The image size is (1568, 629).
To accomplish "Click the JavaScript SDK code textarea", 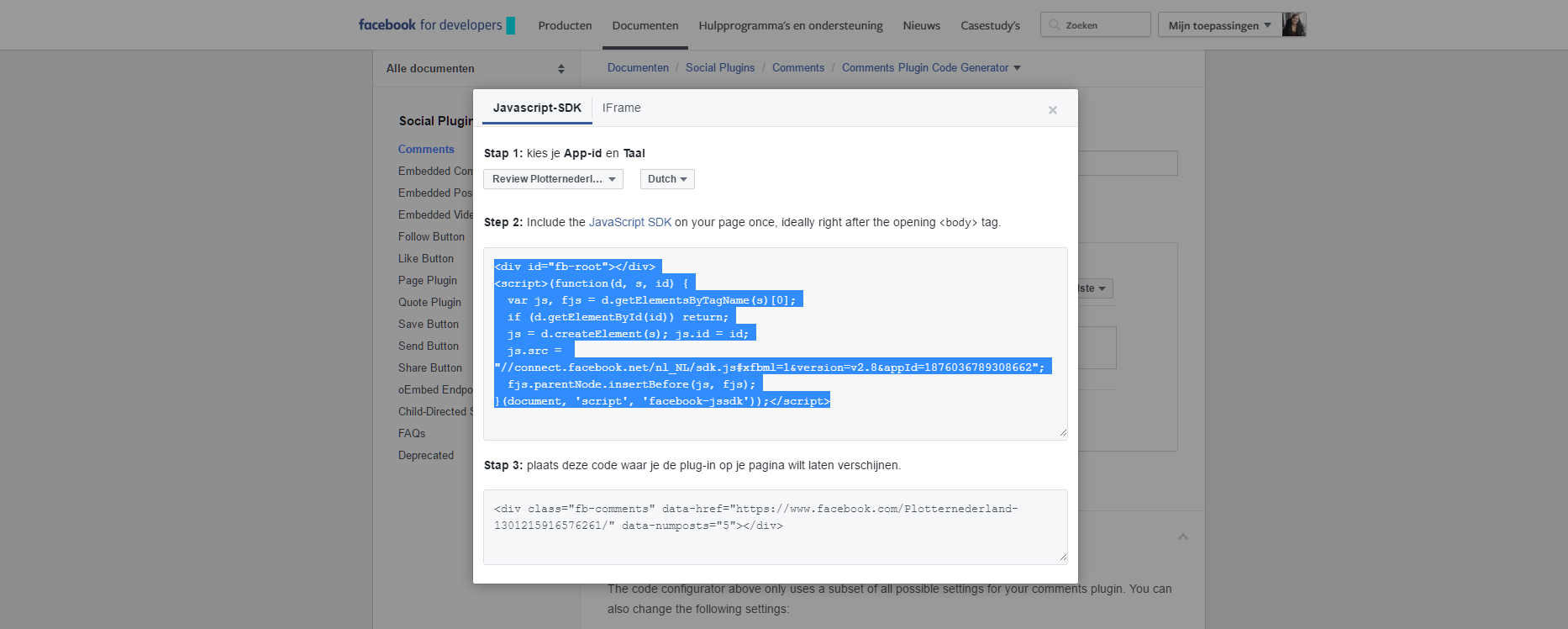I will point(776,344).
